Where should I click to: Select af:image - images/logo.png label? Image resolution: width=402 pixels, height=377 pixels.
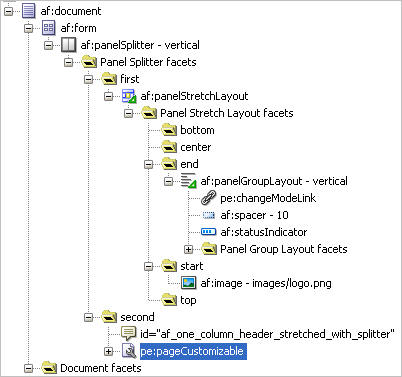click(x=266, y=283)
